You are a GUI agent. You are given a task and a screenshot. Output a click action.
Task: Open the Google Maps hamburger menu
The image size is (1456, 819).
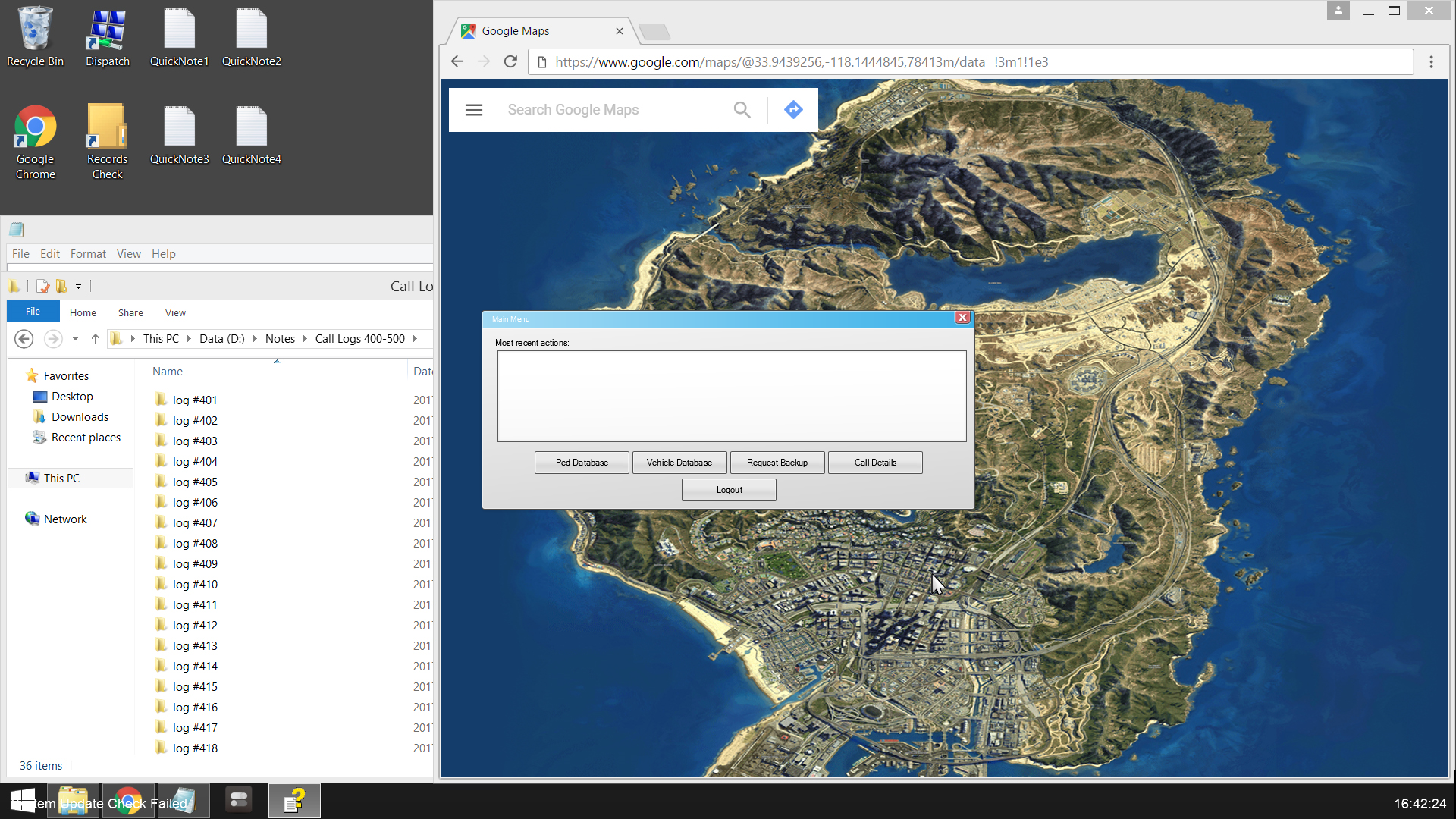point(474,110)
